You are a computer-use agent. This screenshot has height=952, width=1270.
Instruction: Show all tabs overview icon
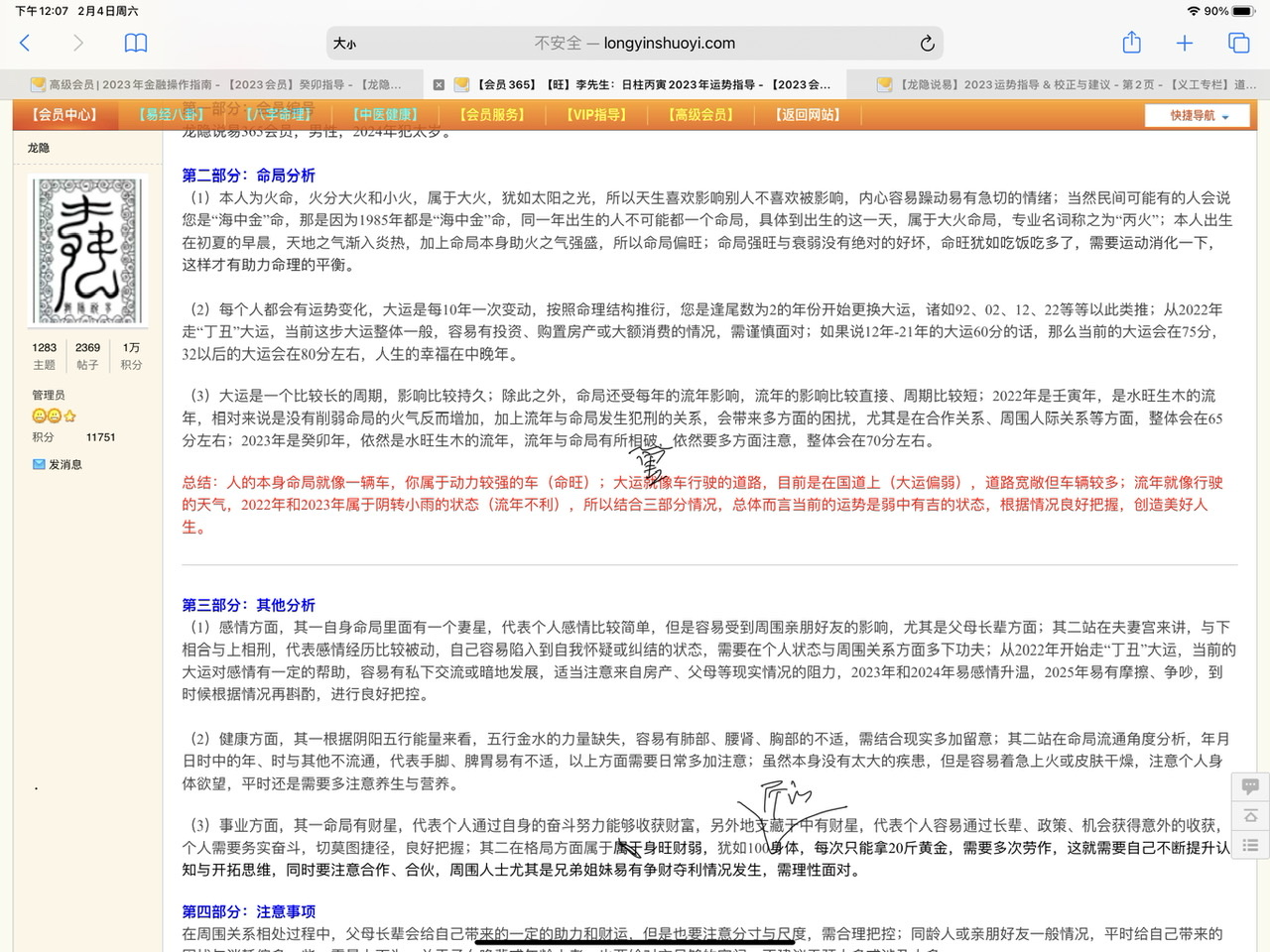tap(1238, 43)
